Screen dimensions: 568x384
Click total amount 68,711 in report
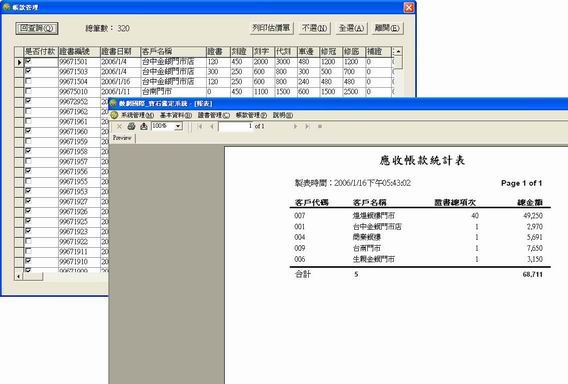pos(532,275)
